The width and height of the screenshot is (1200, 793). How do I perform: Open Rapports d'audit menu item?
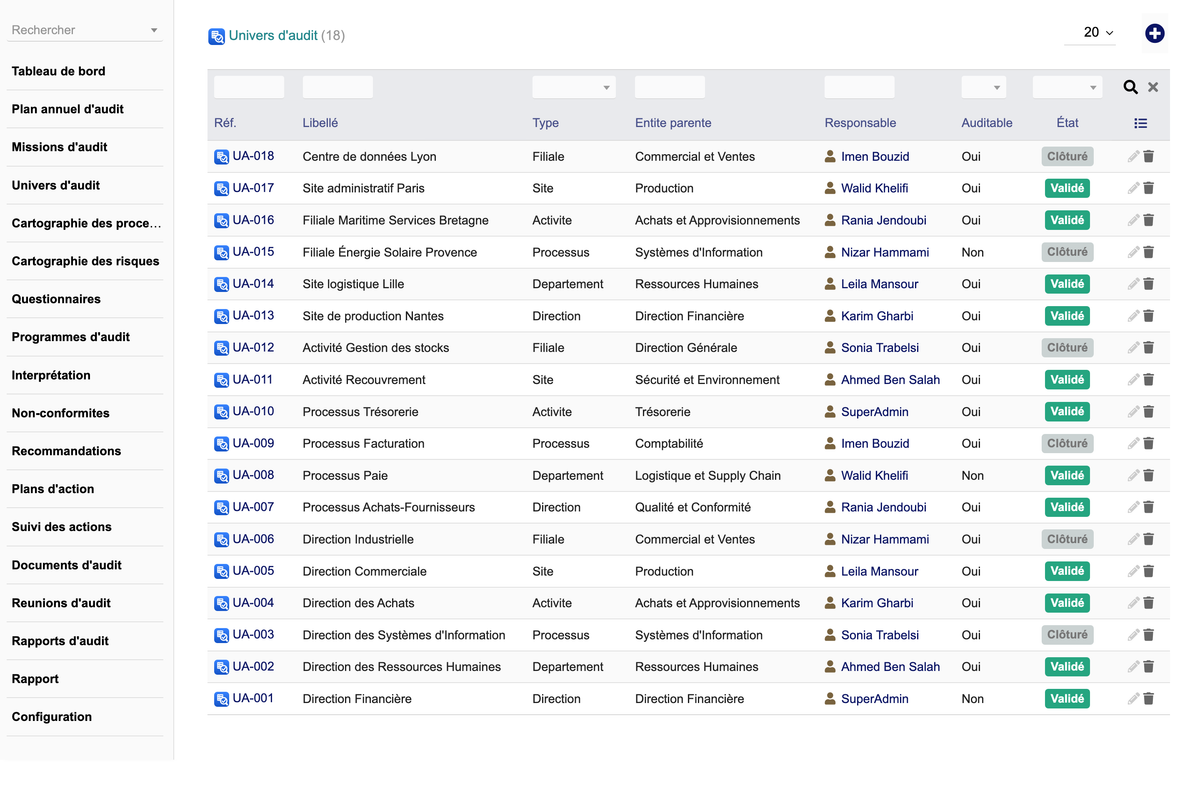[60, 641]
